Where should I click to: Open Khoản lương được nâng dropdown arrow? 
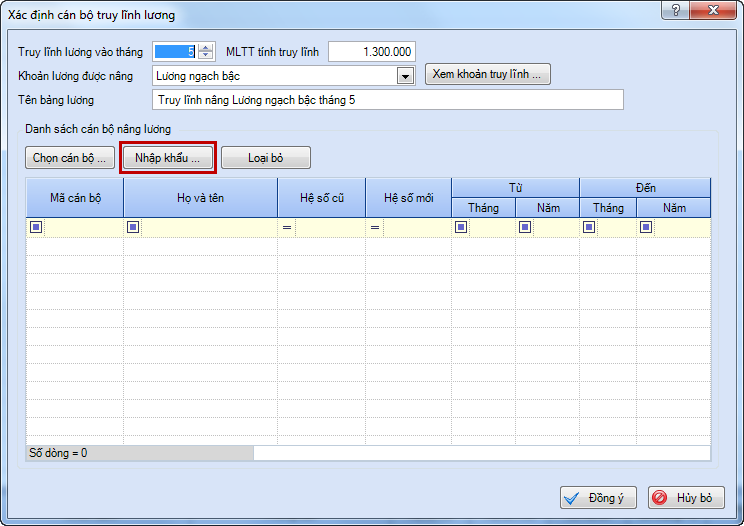pos(405,76)
